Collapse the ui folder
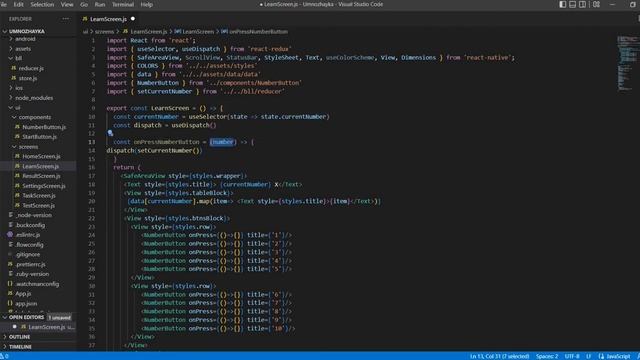Image resolution: width=640 pixels, height=360 pixels. [38, 107]
